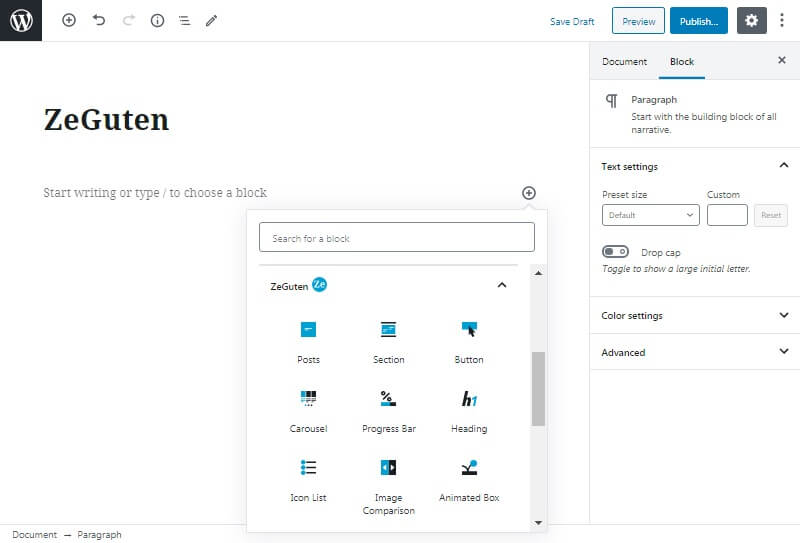Insert the Image Comparison block
Image resolution: width=800 pixels, height=543 pixels.
[388, 486]
